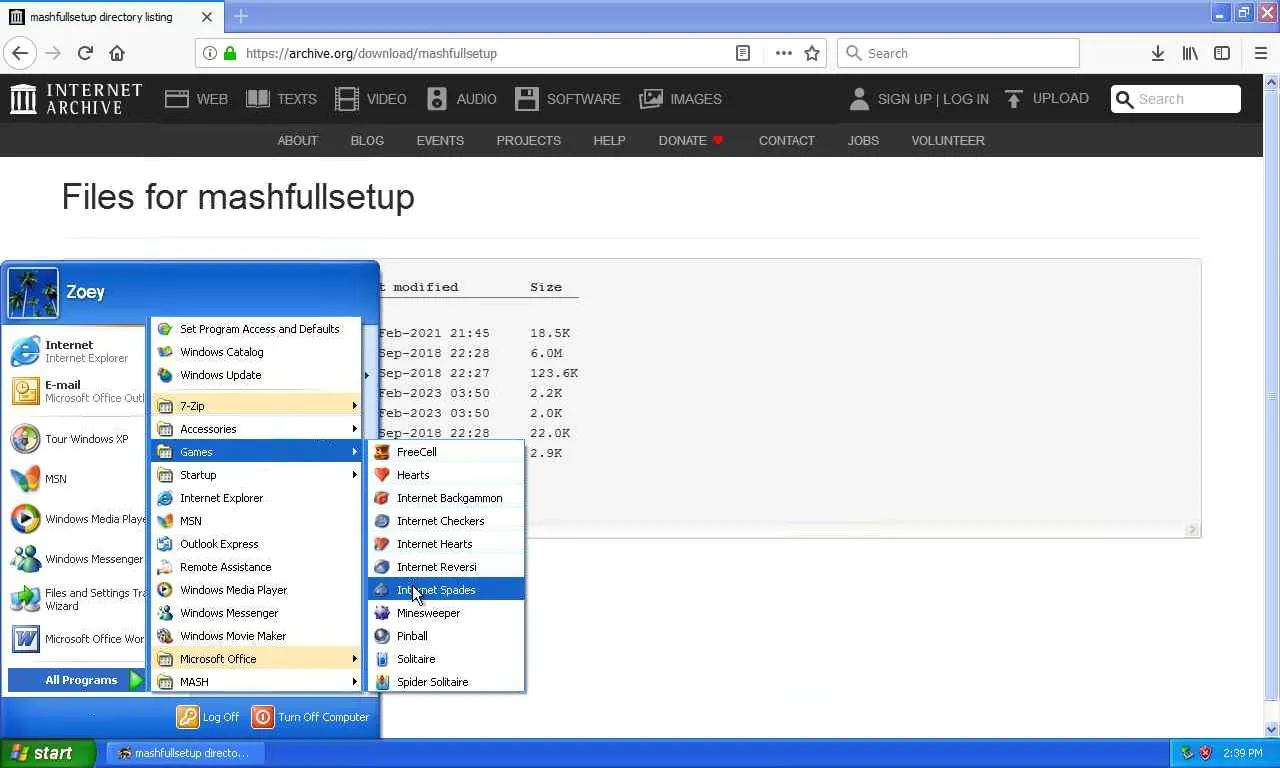Click the taskbar clock showing 2:39 PM

[x=1242, y=753]
